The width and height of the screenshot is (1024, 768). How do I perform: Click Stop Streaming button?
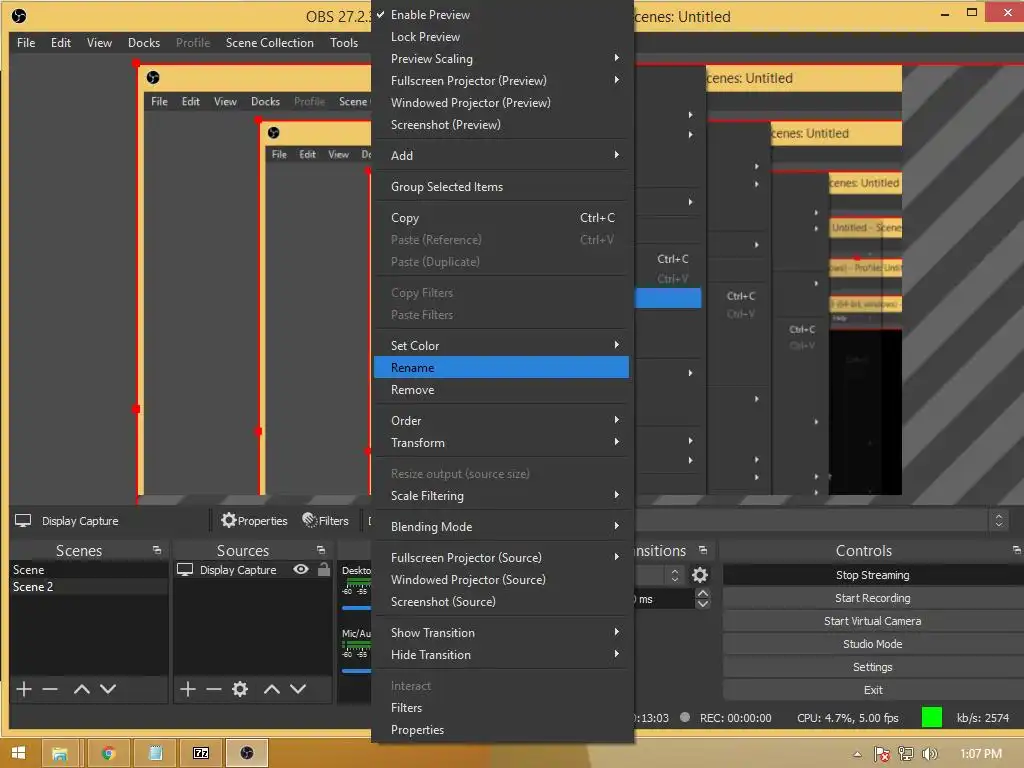tap(872, 575)
